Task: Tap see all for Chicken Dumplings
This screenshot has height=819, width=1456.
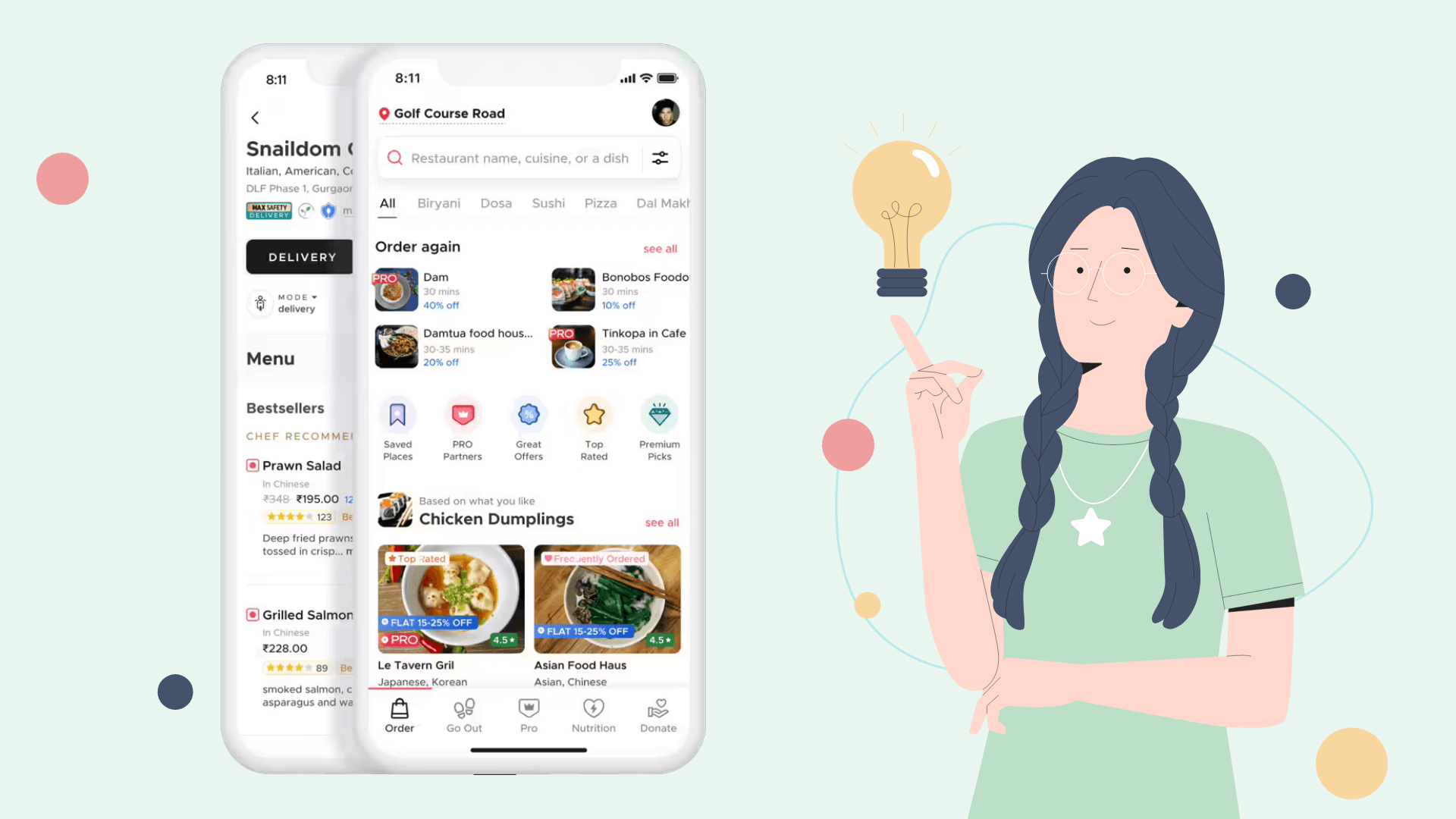Action: [660, 521]
